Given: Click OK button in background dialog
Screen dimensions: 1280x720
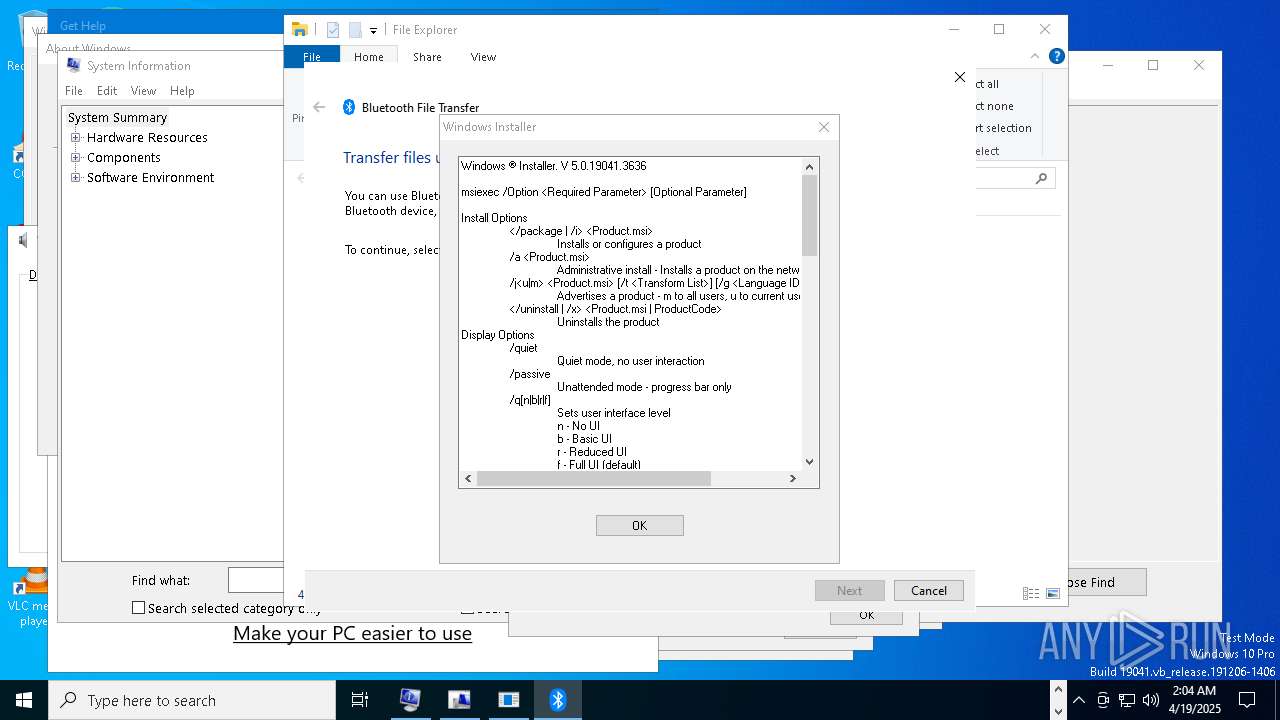Looking at the screenshot, I should 866,615.
